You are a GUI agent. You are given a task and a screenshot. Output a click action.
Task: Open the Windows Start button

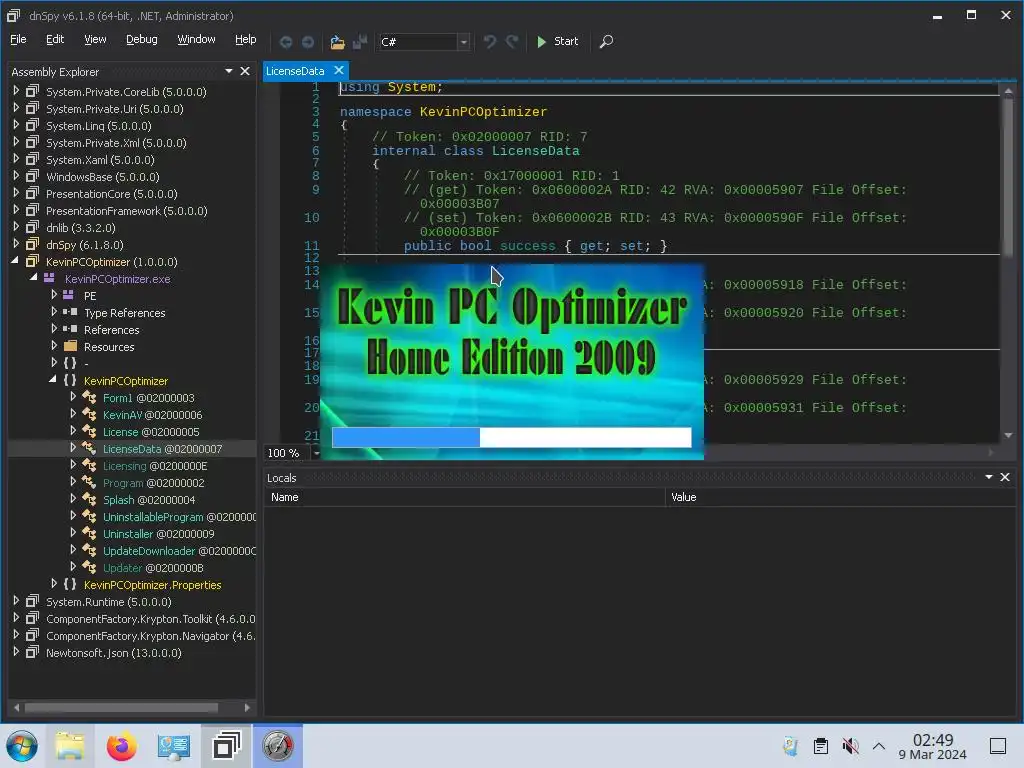coord(22,746)
